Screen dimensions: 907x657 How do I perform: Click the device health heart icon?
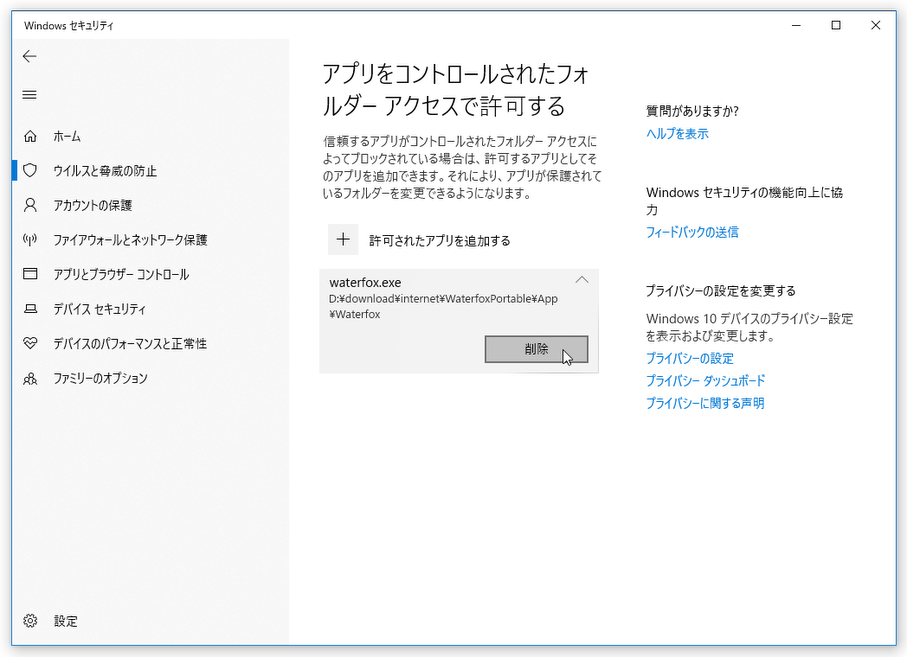(30, 344)
